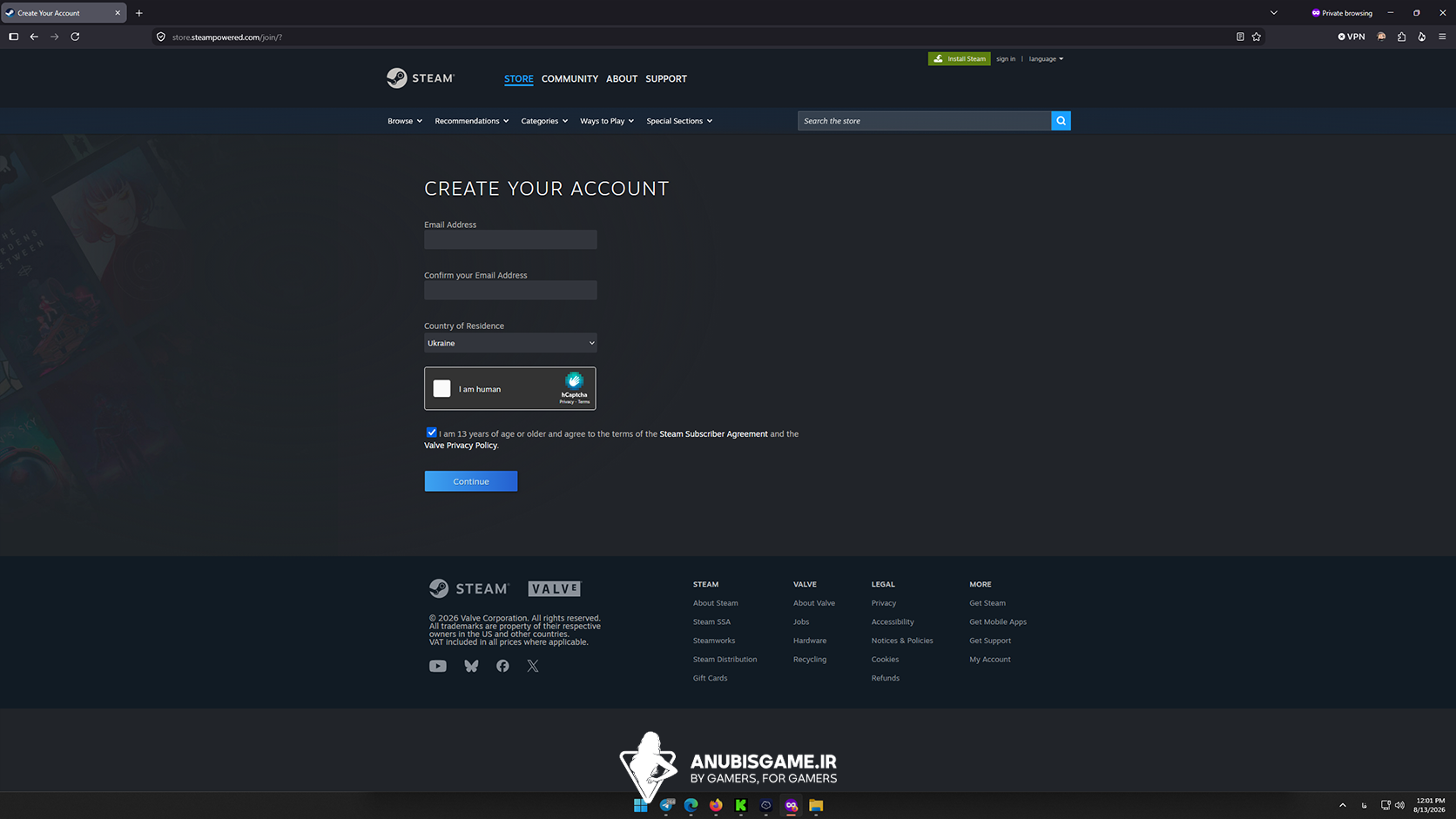Click the footer Steam logo

[x=468, y=589]
